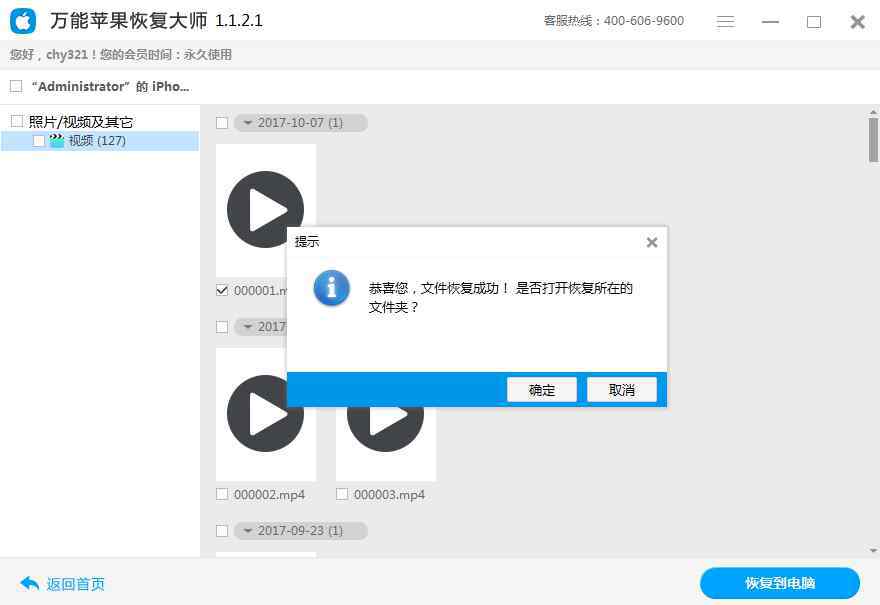Open the 000003.mp4 video thumbnail
Image resolution: width=880 pixels, height=605 pixels.
point(386,443)
